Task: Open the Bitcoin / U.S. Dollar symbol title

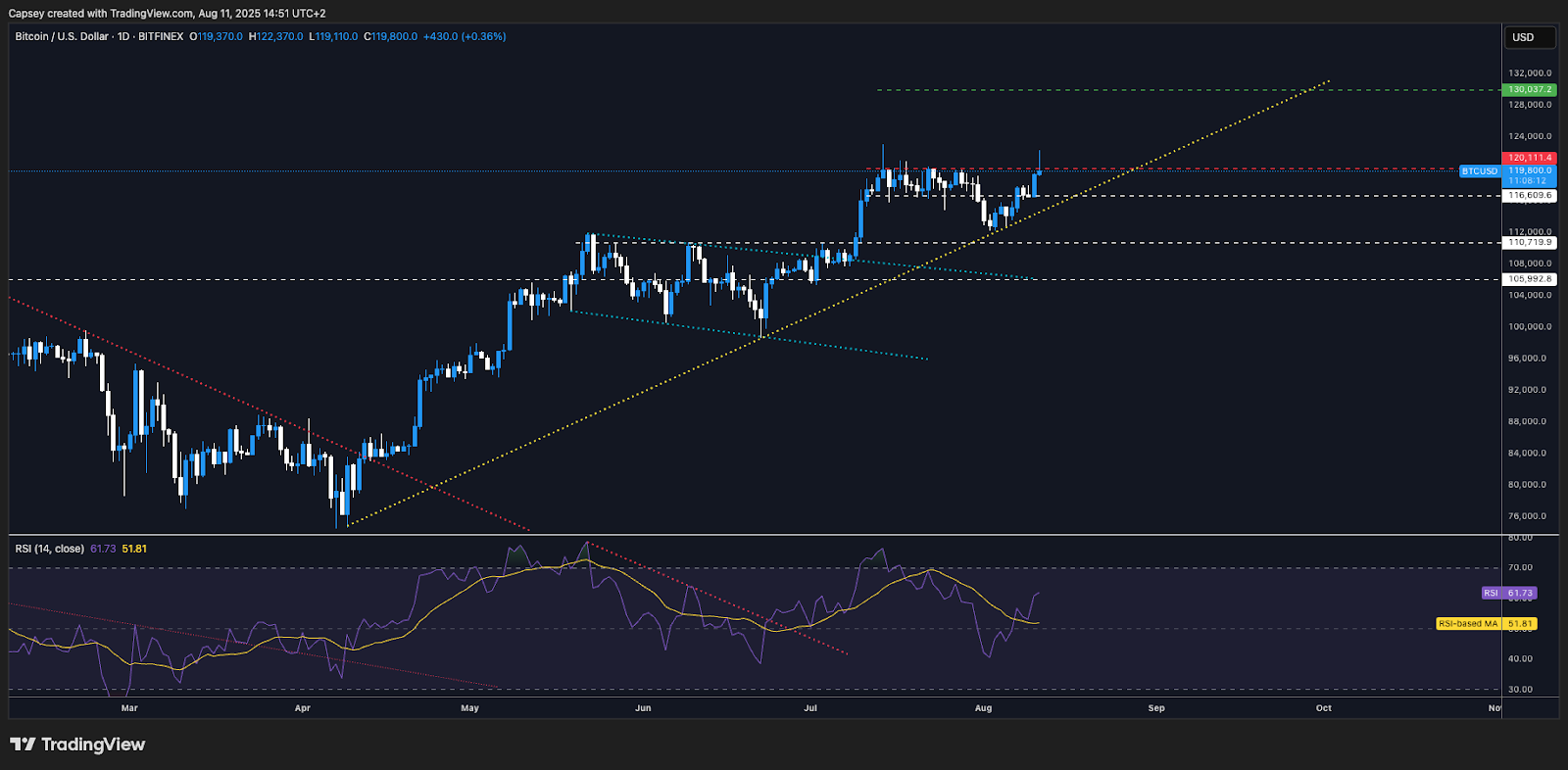Action: (x=62, y=36)
